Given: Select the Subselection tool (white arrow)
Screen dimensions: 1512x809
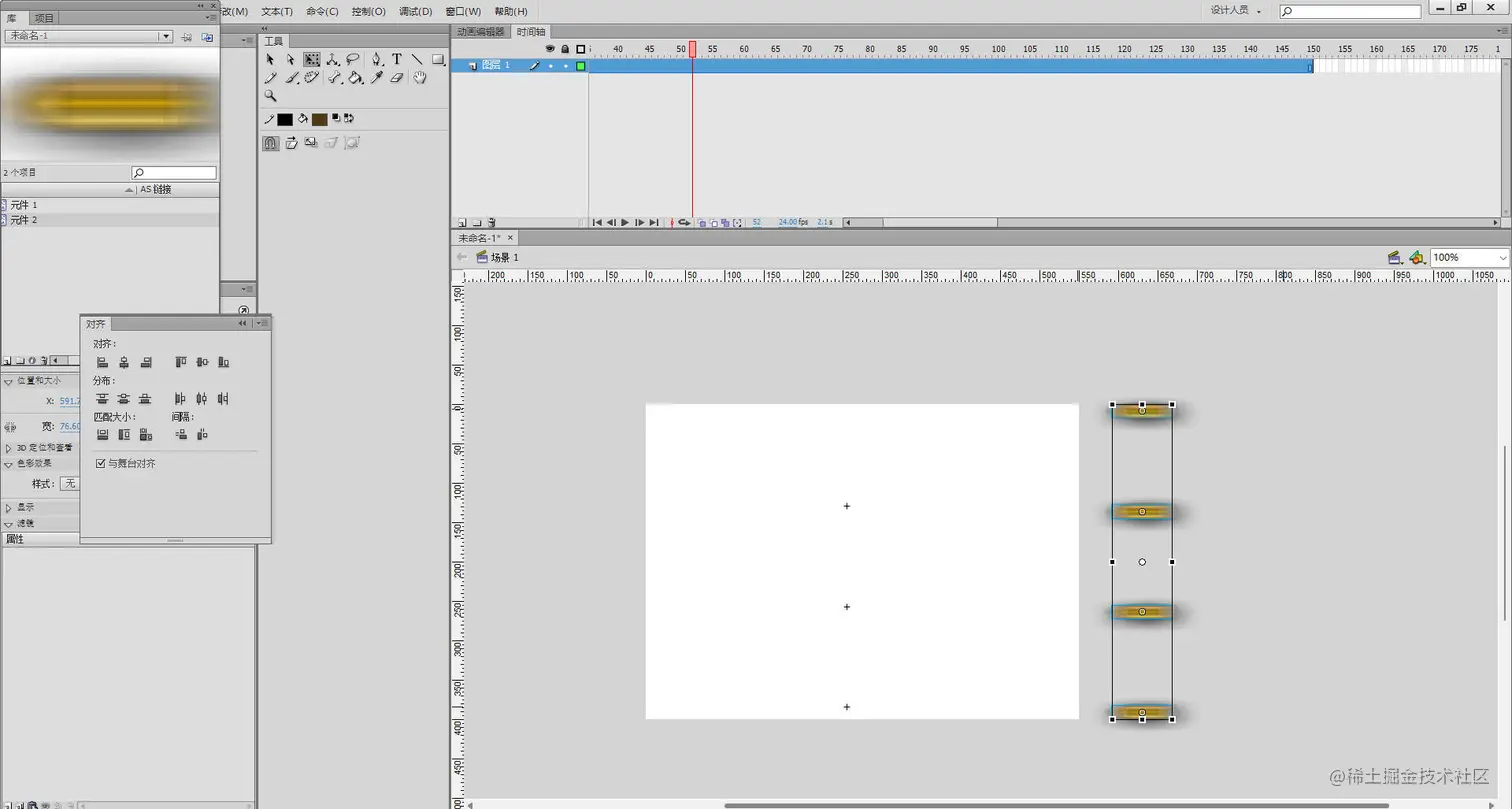Looking at the screenshot, I should [x=291, y=59].
